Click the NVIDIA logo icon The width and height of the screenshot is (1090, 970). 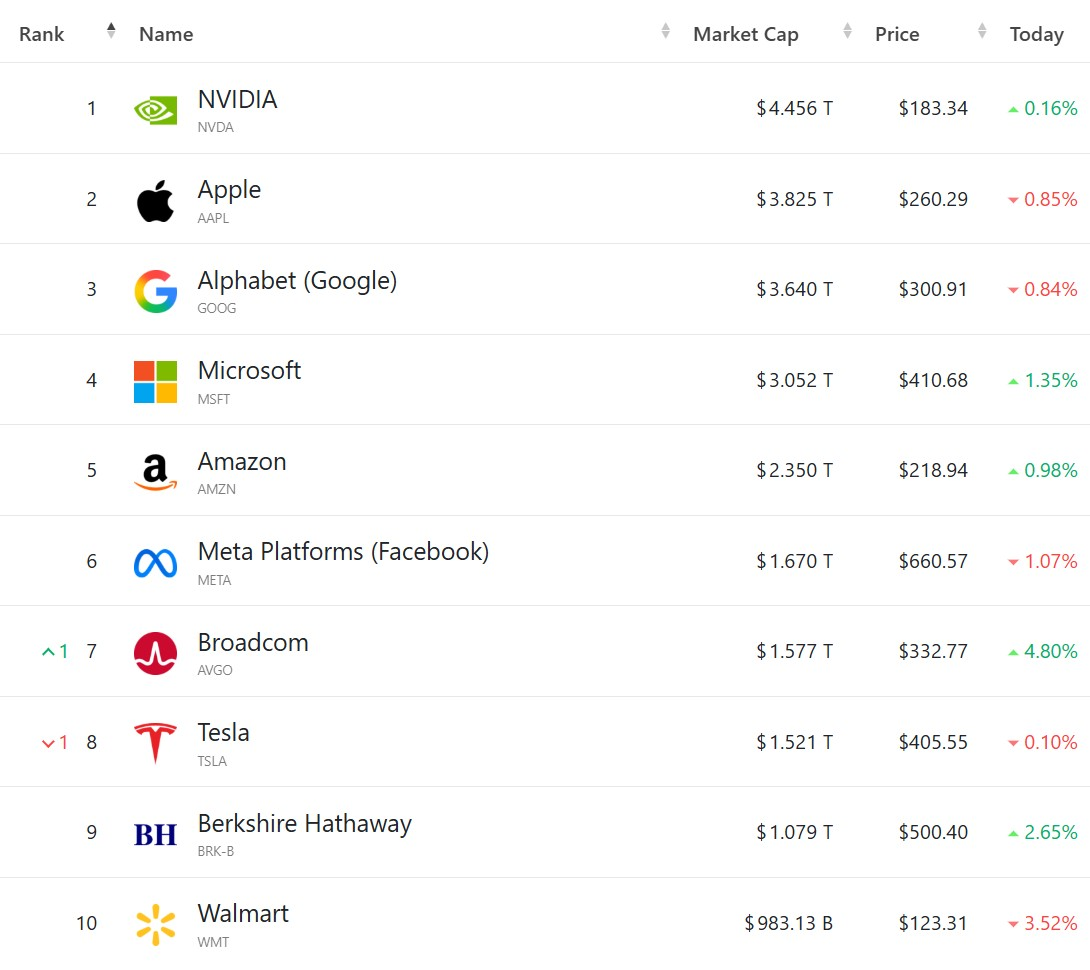(155, 109)
